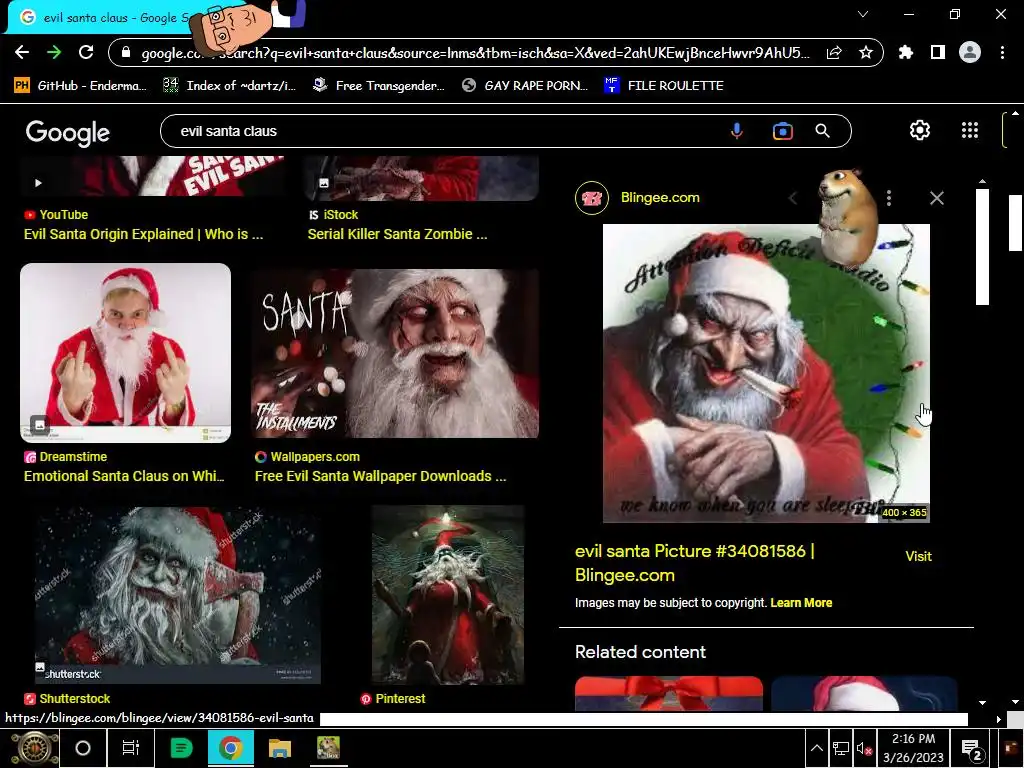Open the preview panel three-dot options
This screenshot has height=768, width=1024.
(889, 198)
